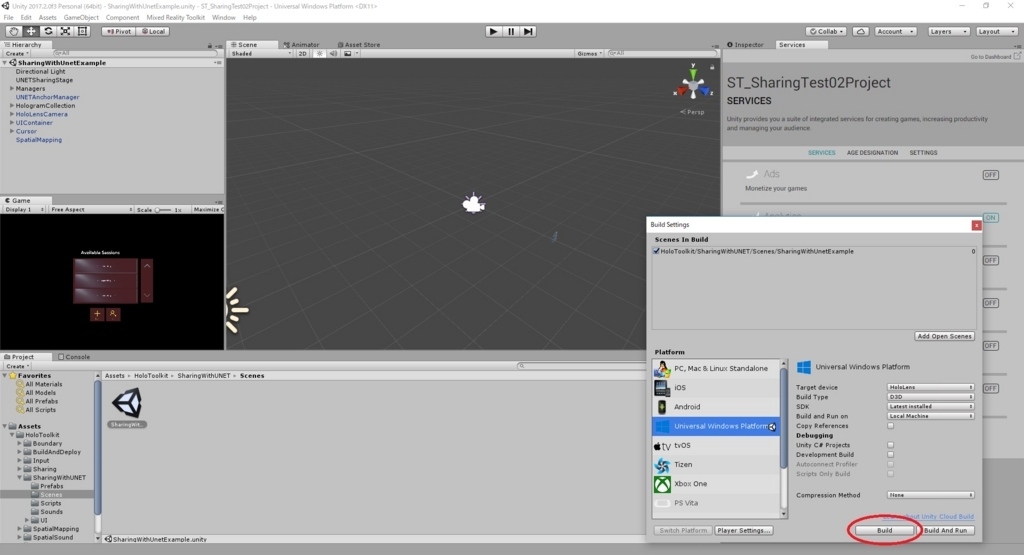This screenshot has width=1024, height=555.
Task: Switch to the Animator tab
Action: (x=301, y=45)
